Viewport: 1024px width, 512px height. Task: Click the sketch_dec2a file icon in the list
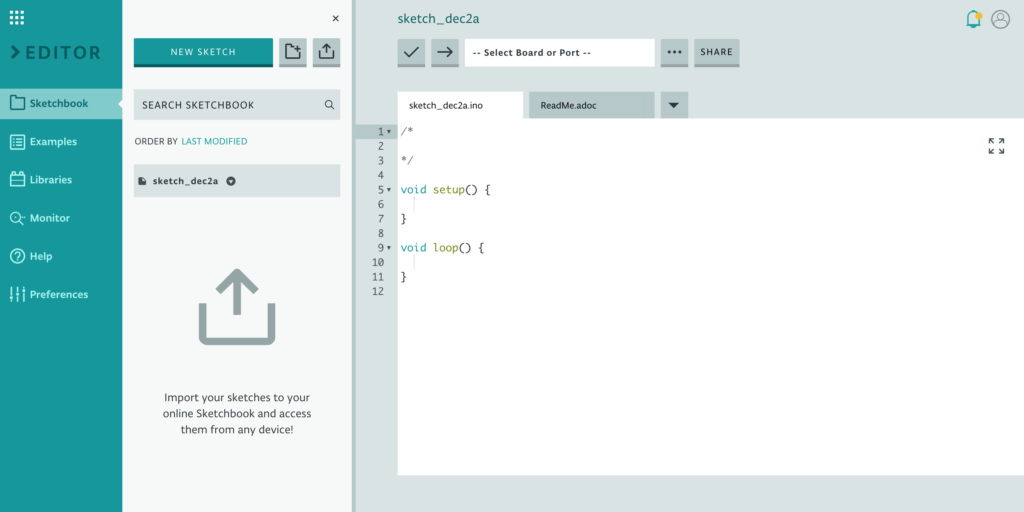click(x=142, y=182)
